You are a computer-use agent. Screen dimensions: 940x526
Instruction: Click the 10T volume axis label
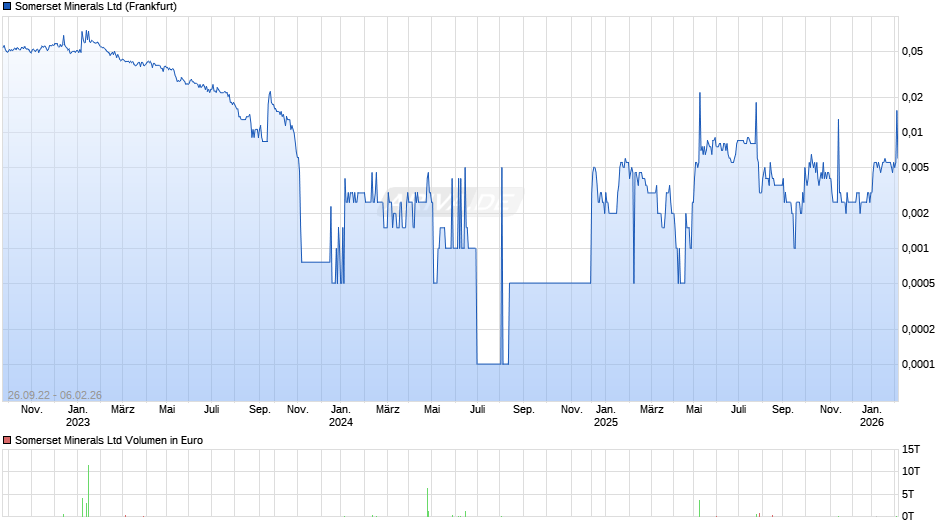point(911,471)
